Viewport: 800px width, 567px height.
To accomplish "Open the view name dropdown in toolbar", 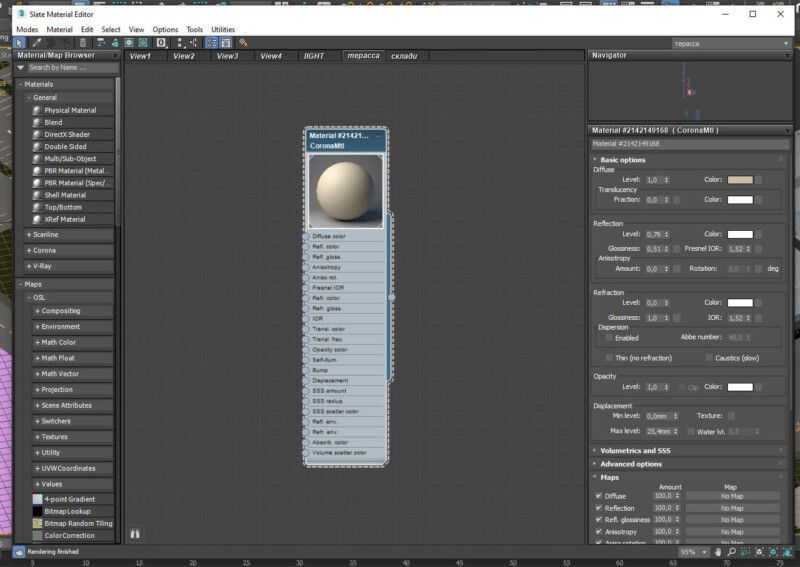I will 786,43.
